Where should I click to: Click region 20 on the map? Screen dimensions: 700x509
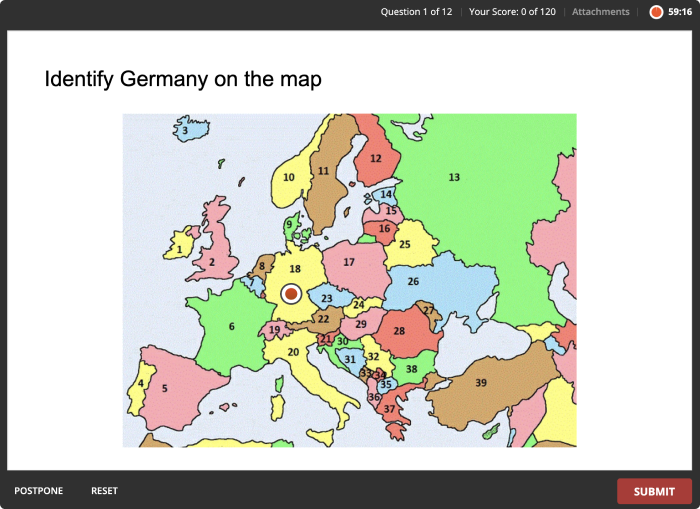pyautogui.click(x=293, y=352)
